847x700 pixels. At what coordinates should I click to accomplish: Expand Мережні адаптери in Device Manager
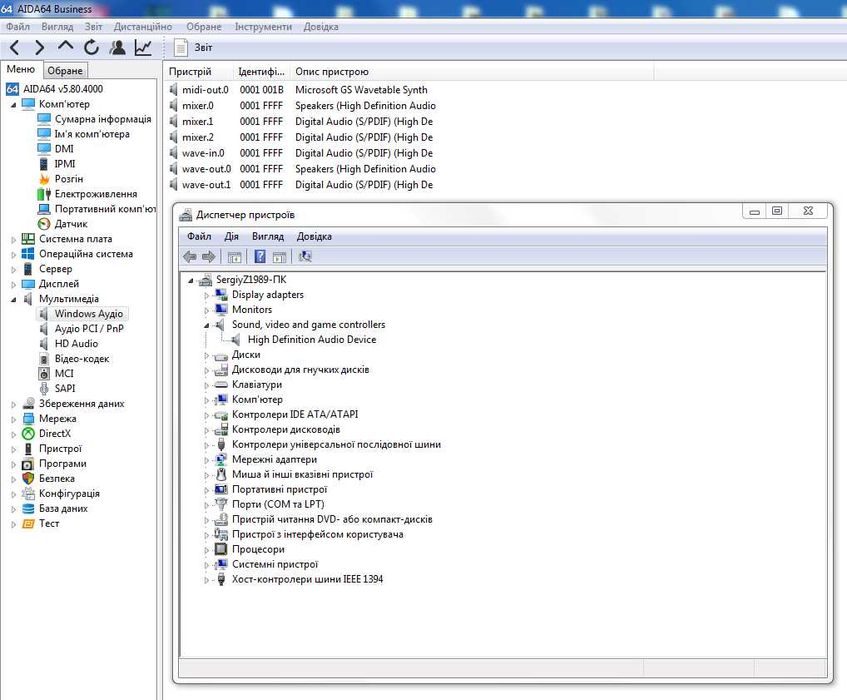[206, 461]
